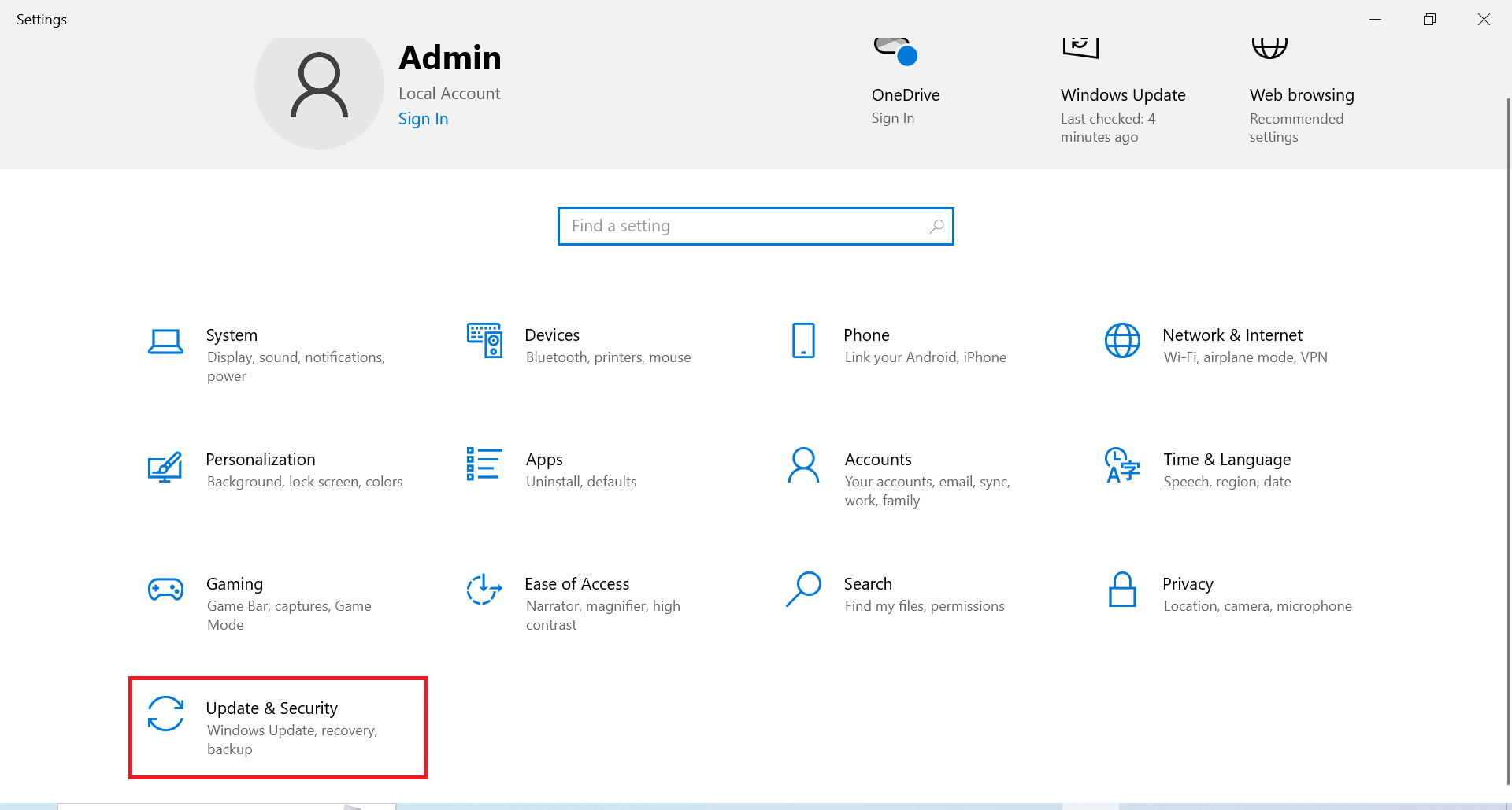1512x810 pixels.
Task: Click the Personalization category title
Action: tap(261, 460)
